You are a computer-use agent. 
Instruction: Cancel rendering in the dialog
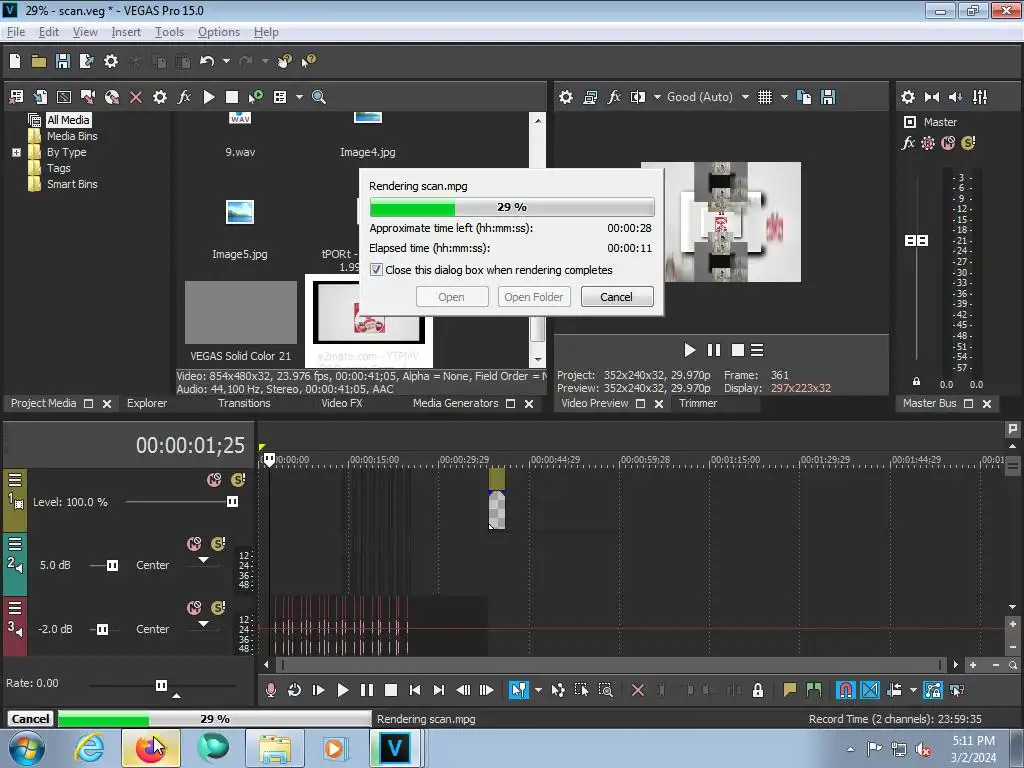tap(616, 297)
